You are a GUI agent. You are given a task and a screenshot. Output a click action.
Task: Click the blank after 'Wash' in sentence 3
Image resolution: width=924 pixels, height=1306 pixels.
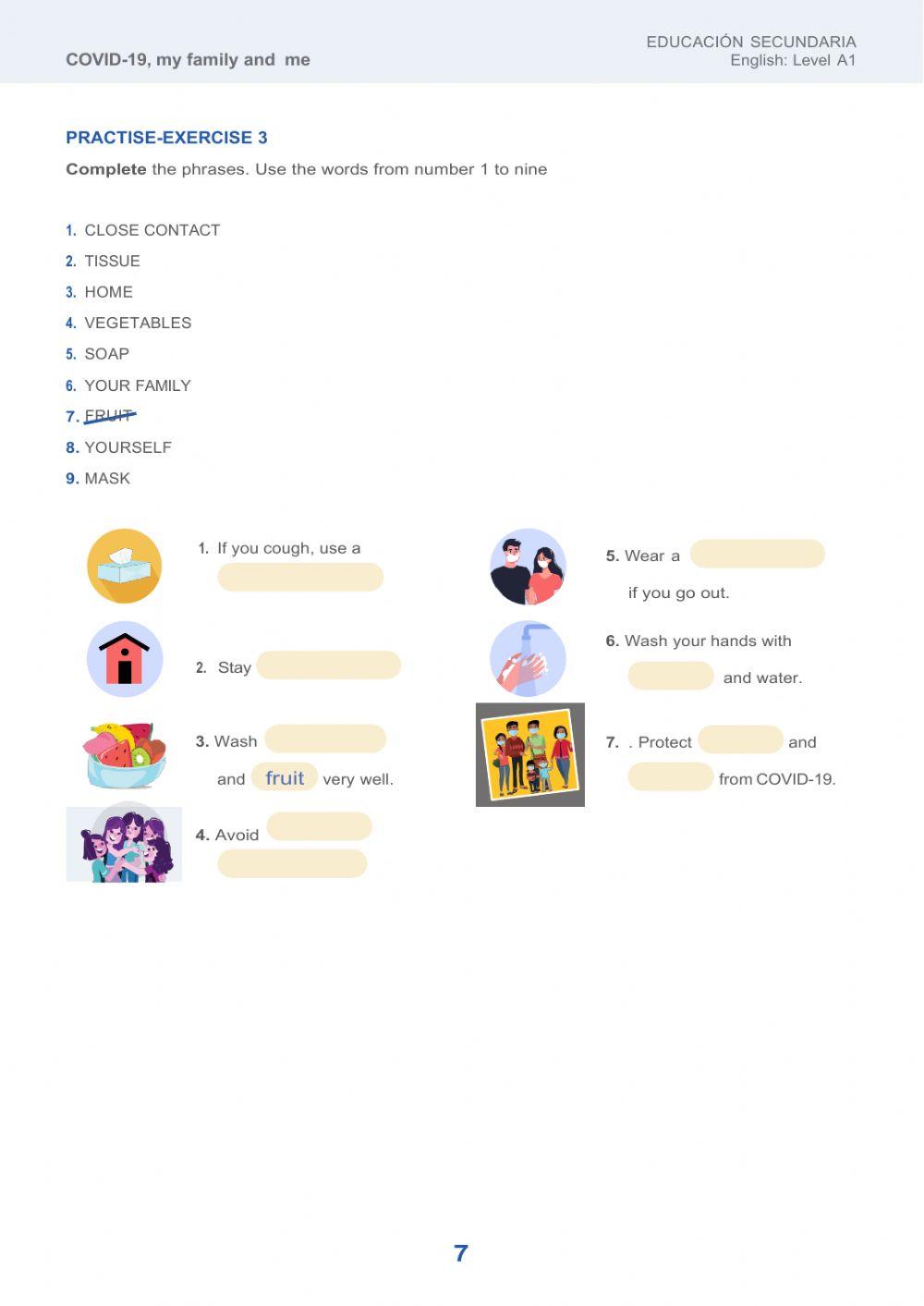325,739
